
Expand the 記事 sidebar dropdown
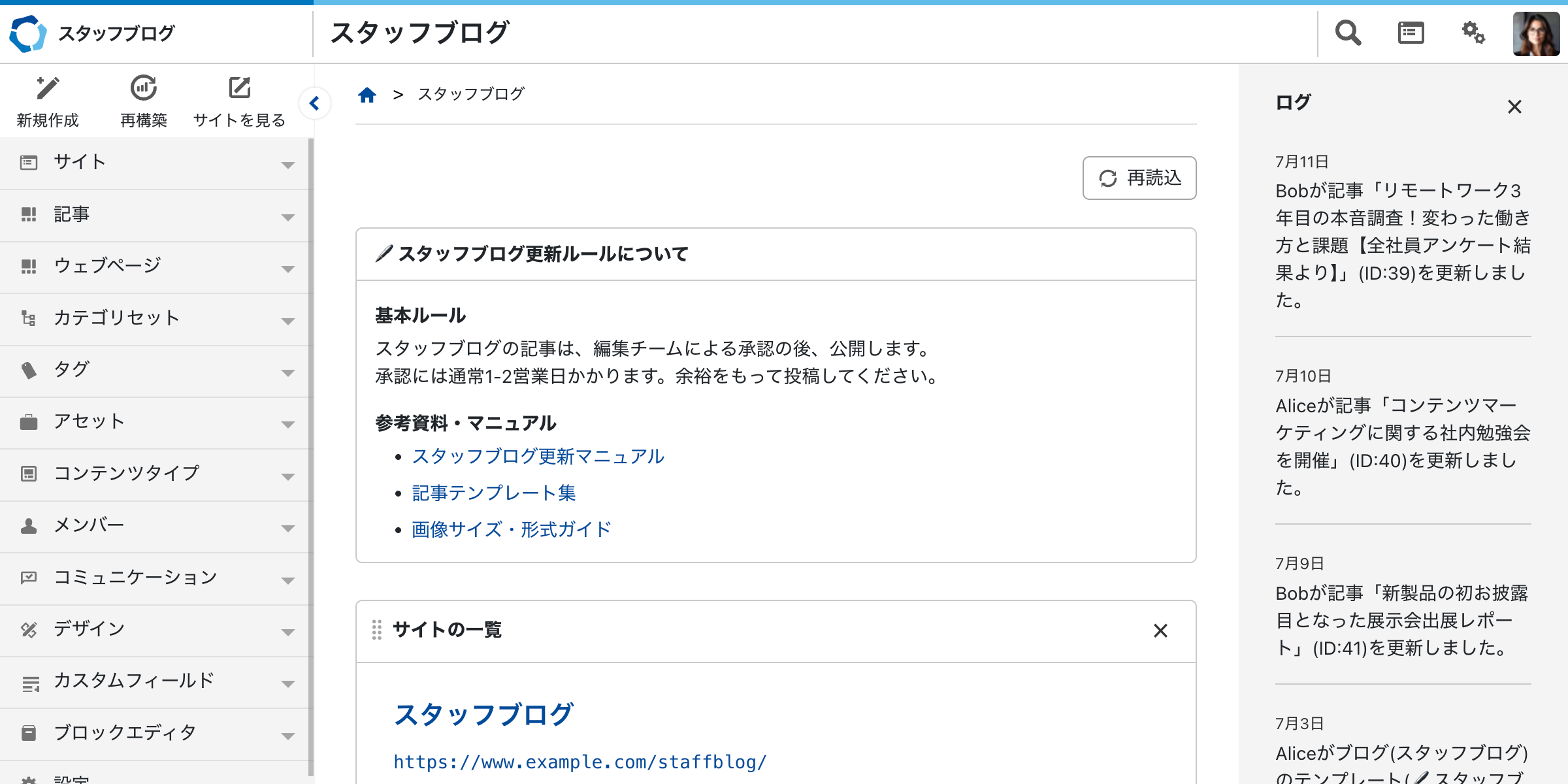289,217
